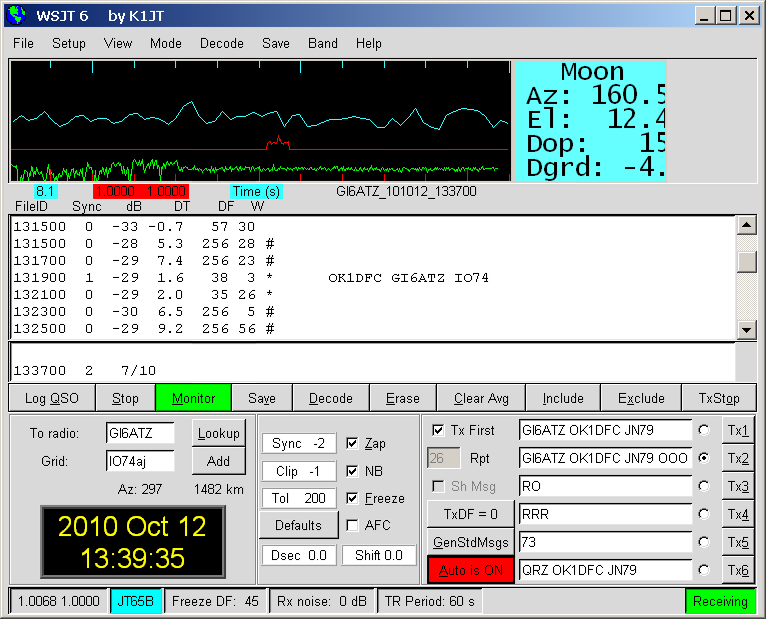This screenshot has height=619, width=766.
Task: Select radio button for the OOO report message
Action: point(704,458)
